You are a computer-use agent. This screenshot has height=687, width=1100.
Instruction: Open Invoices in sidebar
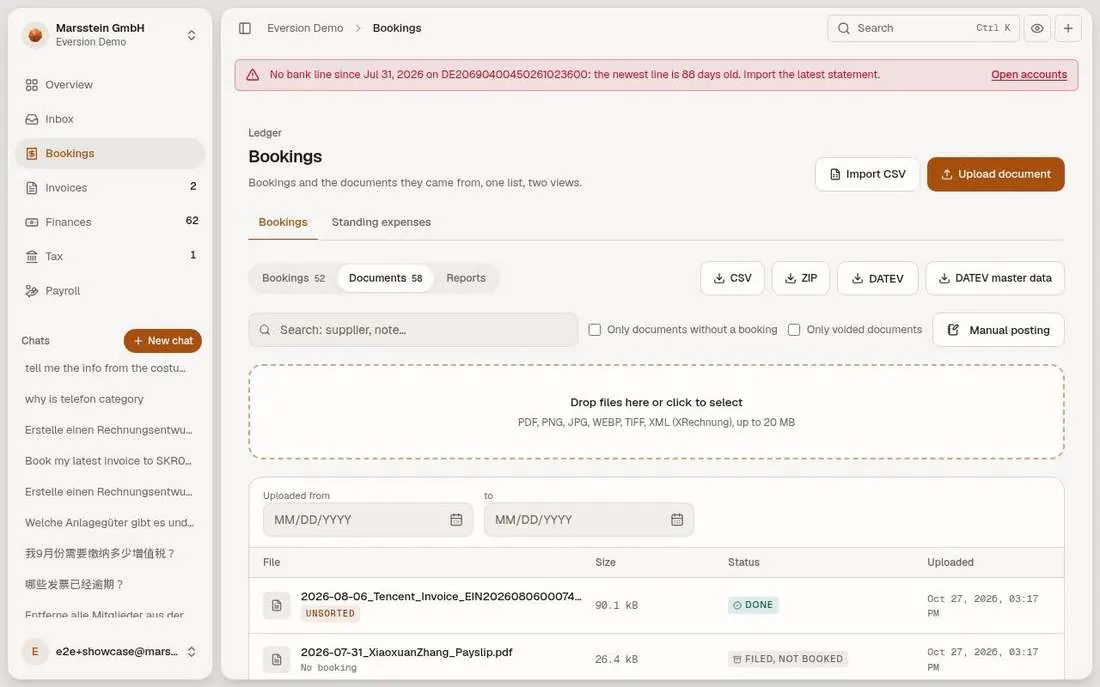109,188
